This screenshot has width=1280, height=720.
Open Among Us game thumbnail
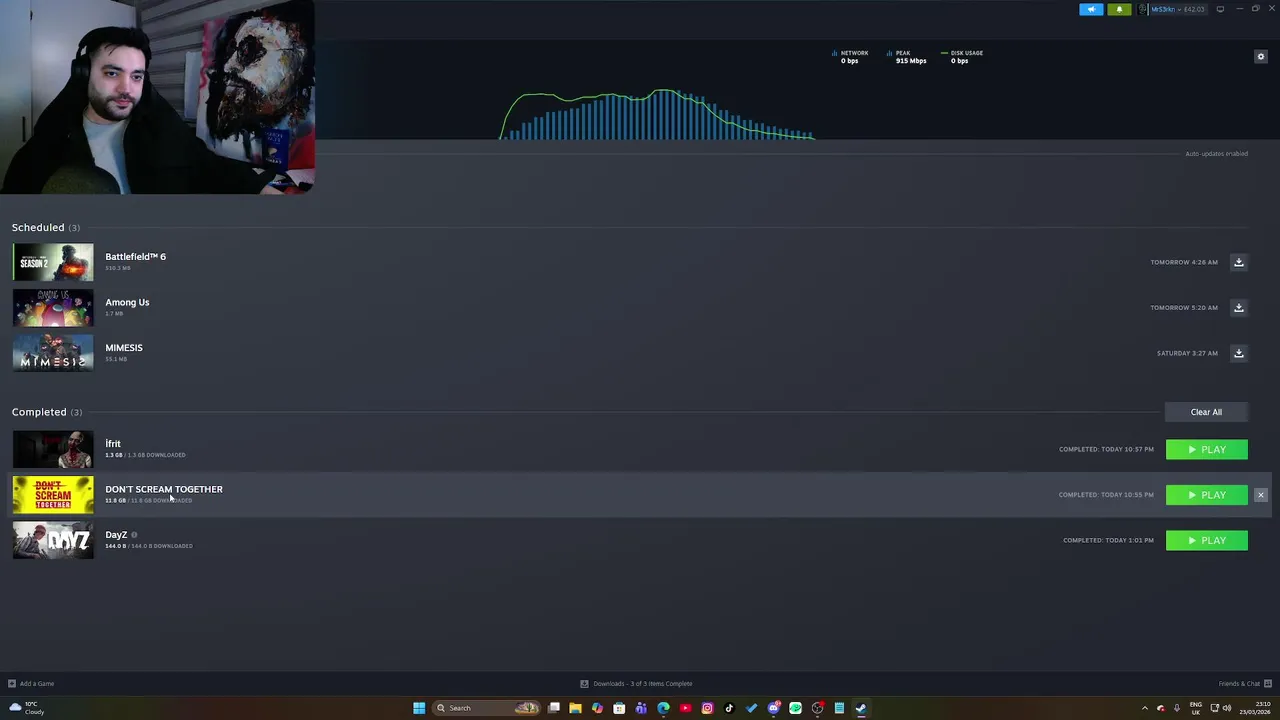(x=53, y=308)
